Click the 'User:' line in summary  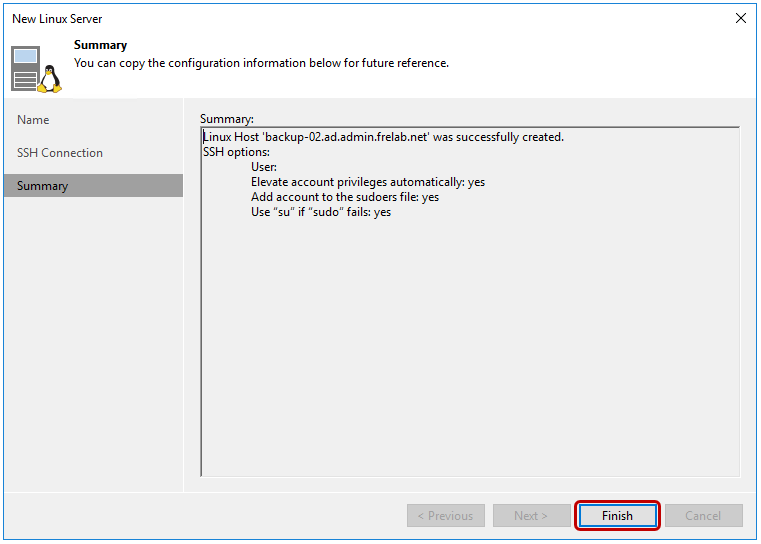(x=264, y=167)
